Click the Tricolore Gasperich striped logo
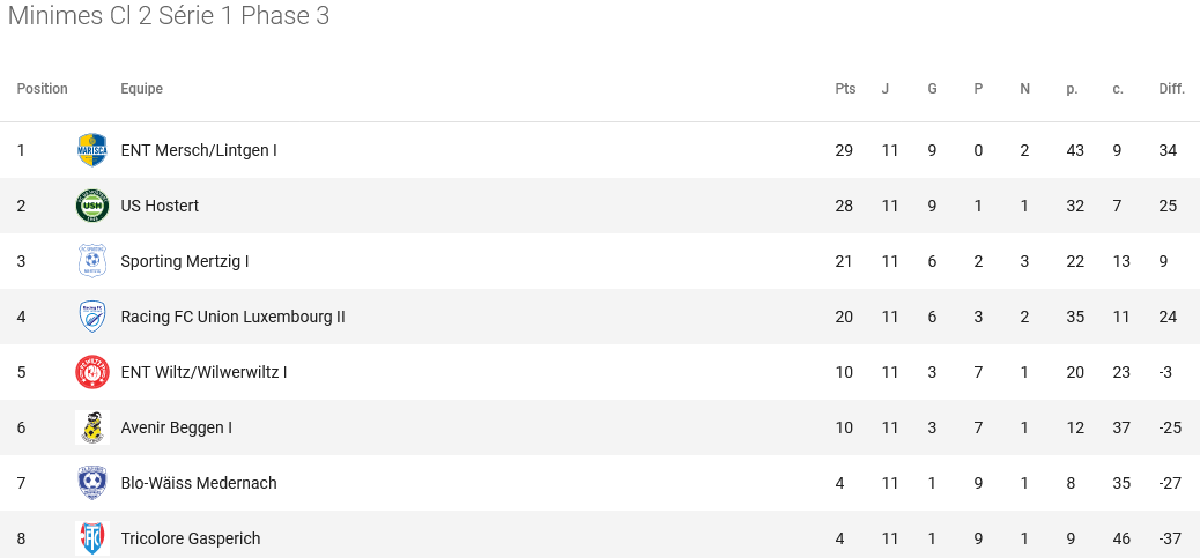 (91, 538)
